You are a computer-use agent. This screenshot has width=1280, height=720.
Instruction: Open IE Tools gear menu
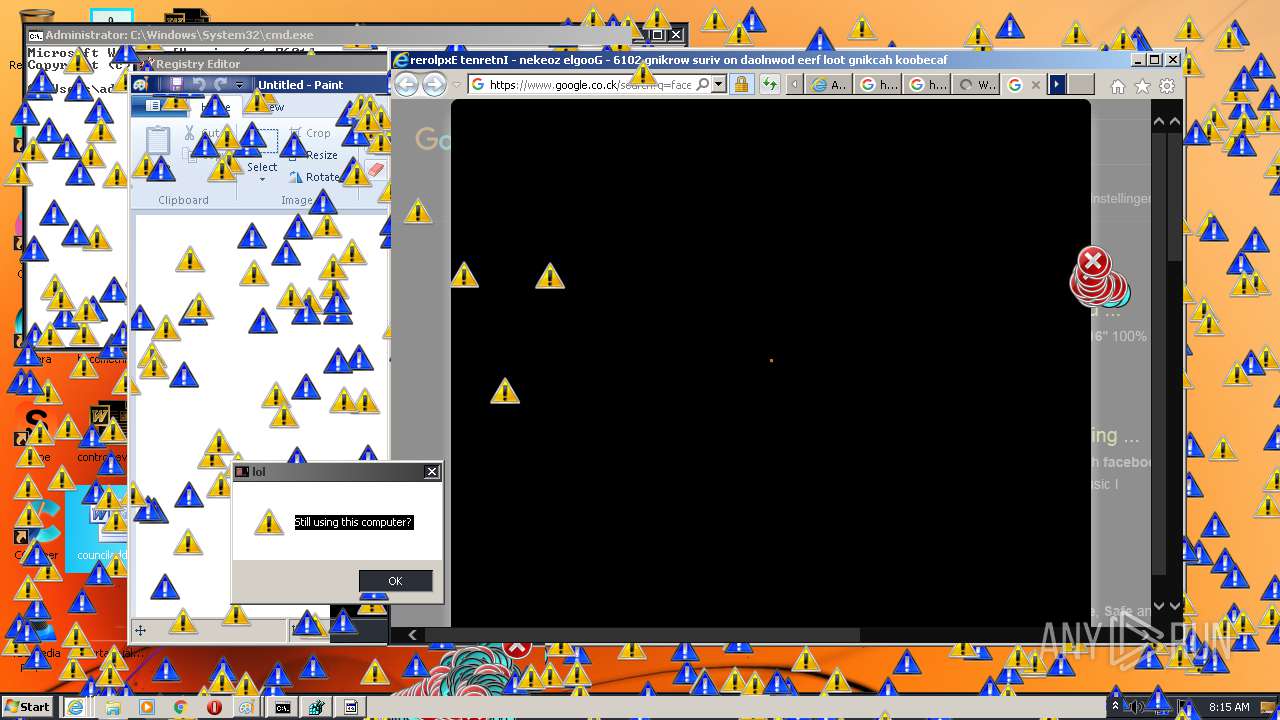pyautogui.click(x=1167, y=87)
